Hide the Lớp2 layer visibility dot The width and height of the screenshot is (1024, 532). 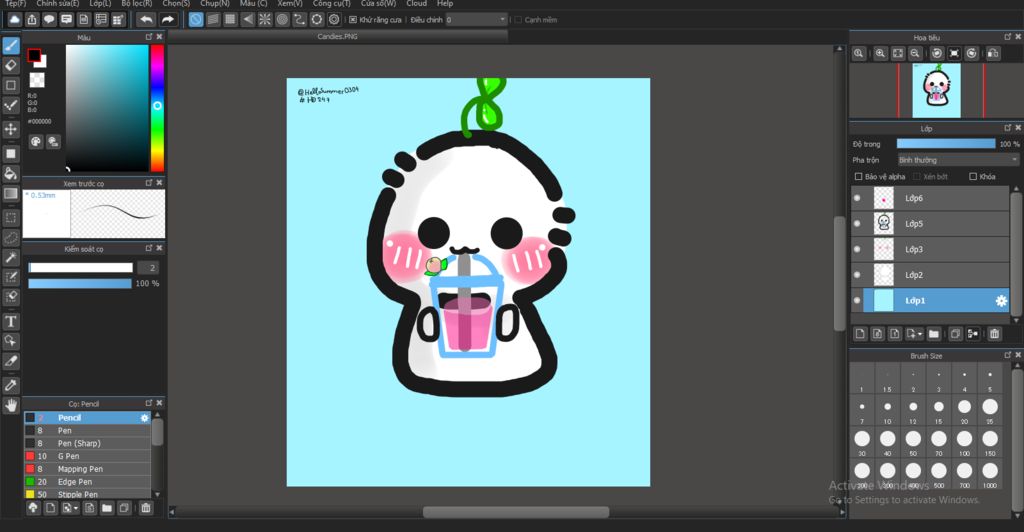(857, 275)
